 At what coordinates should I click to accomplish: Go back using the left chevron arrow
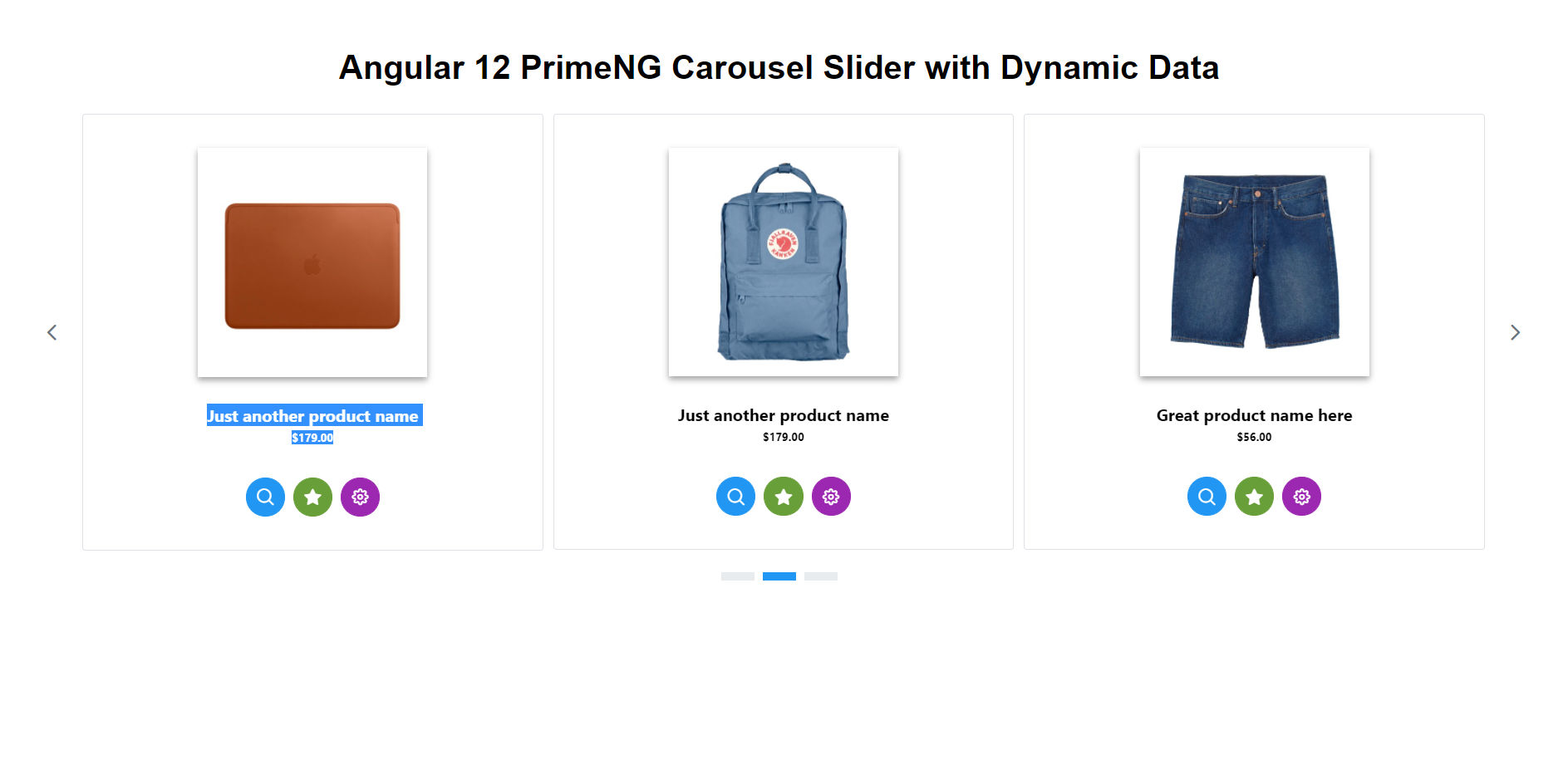coord(52,332)
